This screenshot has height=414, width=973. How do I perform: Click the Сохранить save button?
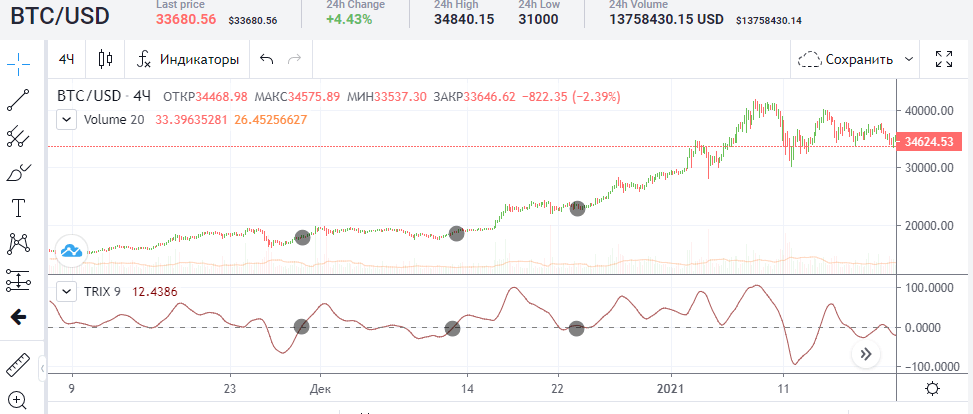pyautogui.click(x=846, y=59)
